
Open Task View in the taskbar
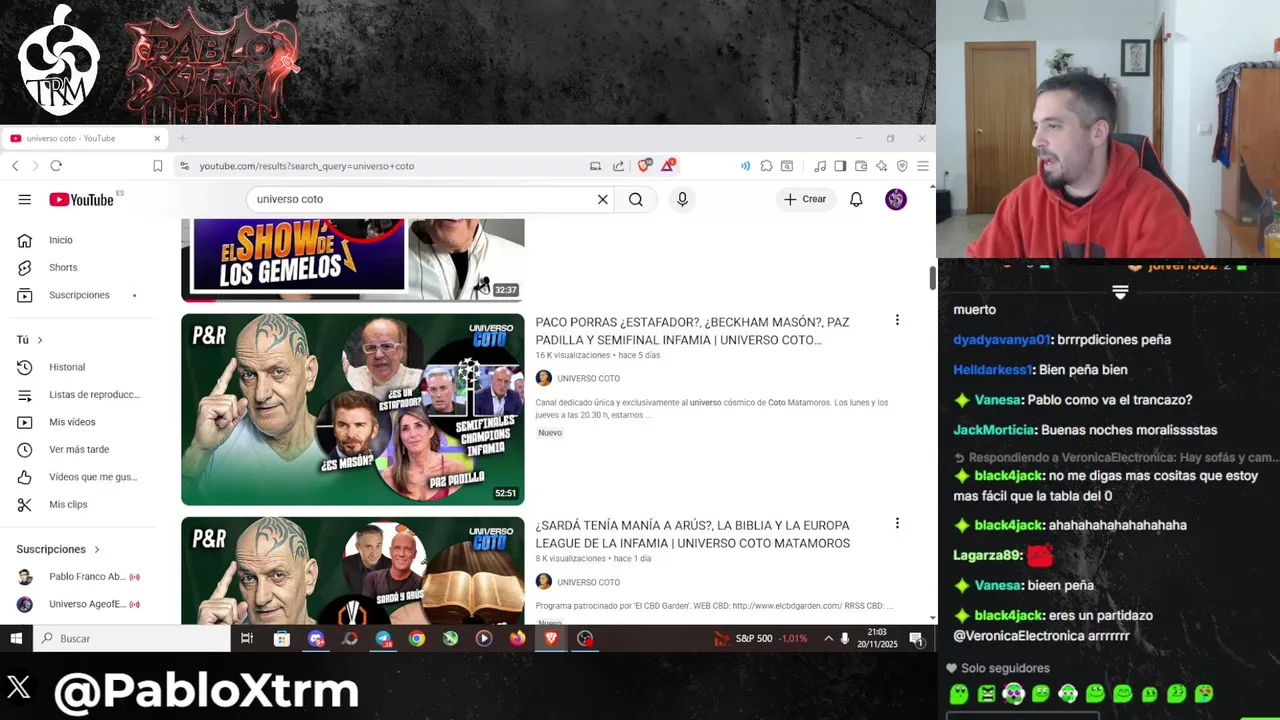(247, 638)
